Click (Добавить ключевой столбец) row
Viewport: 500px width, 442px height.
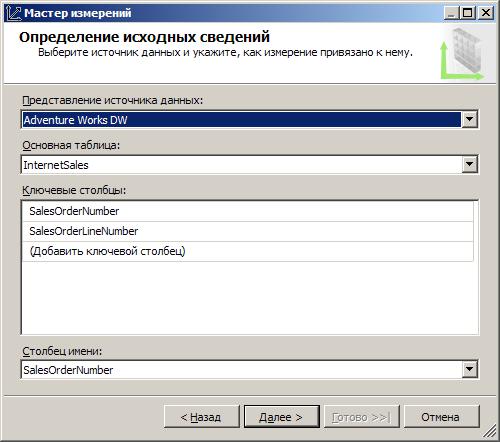click(248, 251)
